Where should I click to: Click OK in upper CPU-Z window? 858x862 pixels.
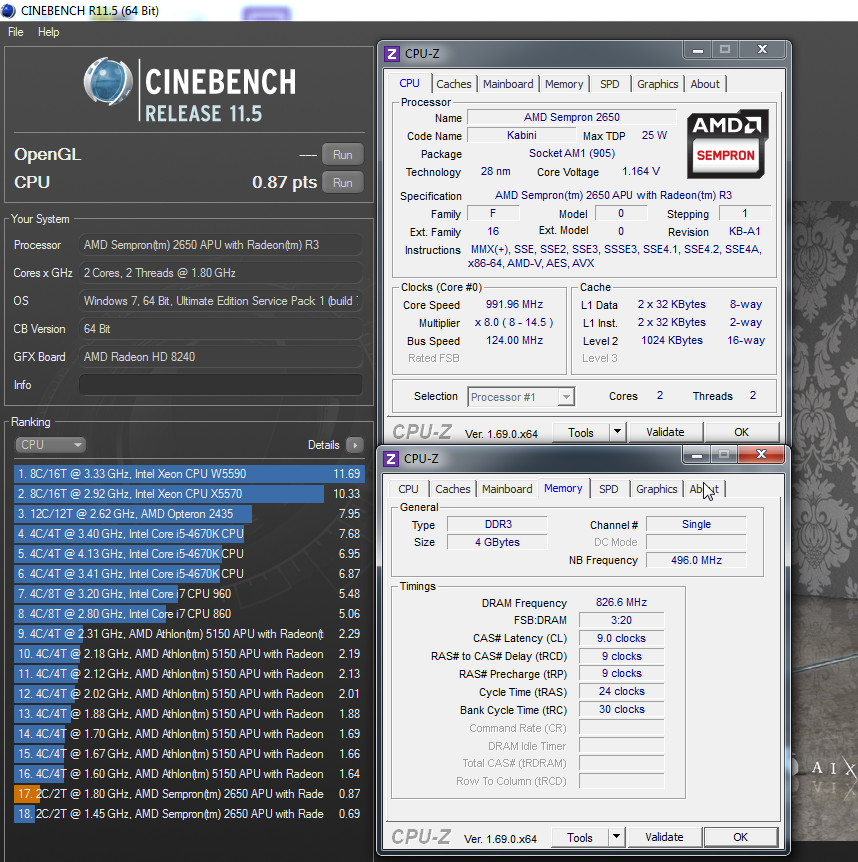(x=741, y=432)
